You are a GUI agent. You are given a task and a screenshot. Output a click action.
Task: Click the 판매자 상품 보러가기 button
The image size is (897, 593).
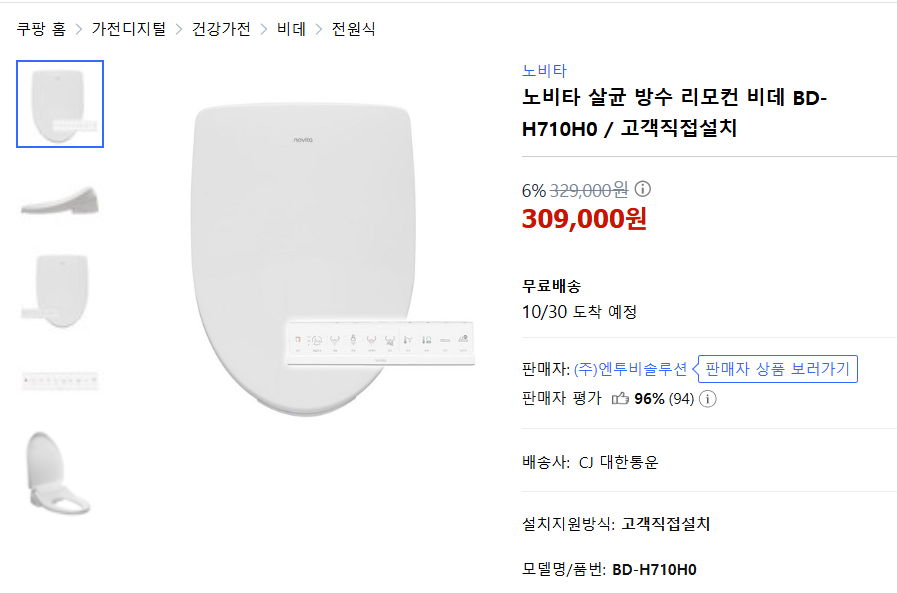point(775,368)
